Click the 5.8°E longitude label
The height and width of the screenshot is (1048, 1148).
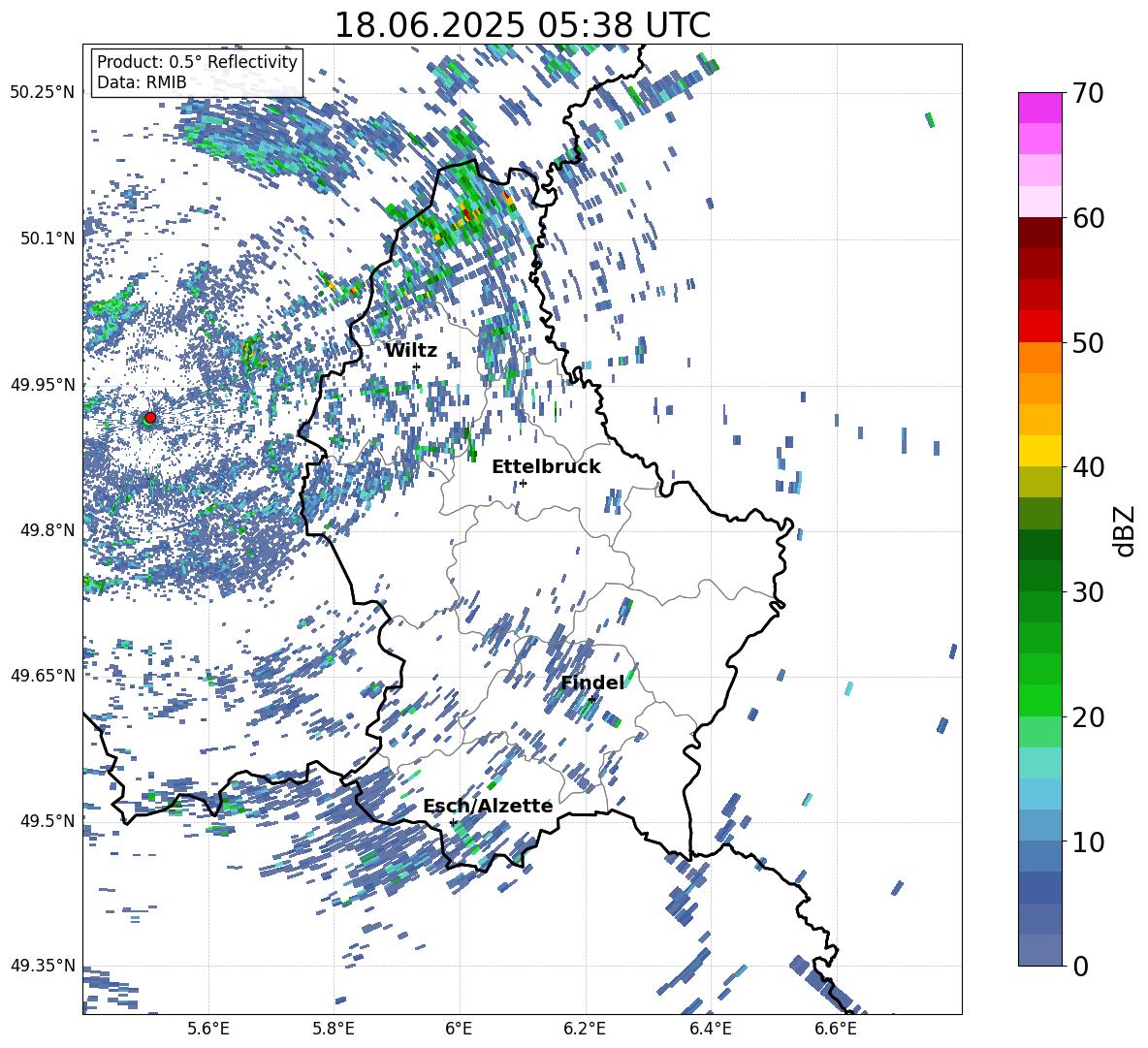334,1029
